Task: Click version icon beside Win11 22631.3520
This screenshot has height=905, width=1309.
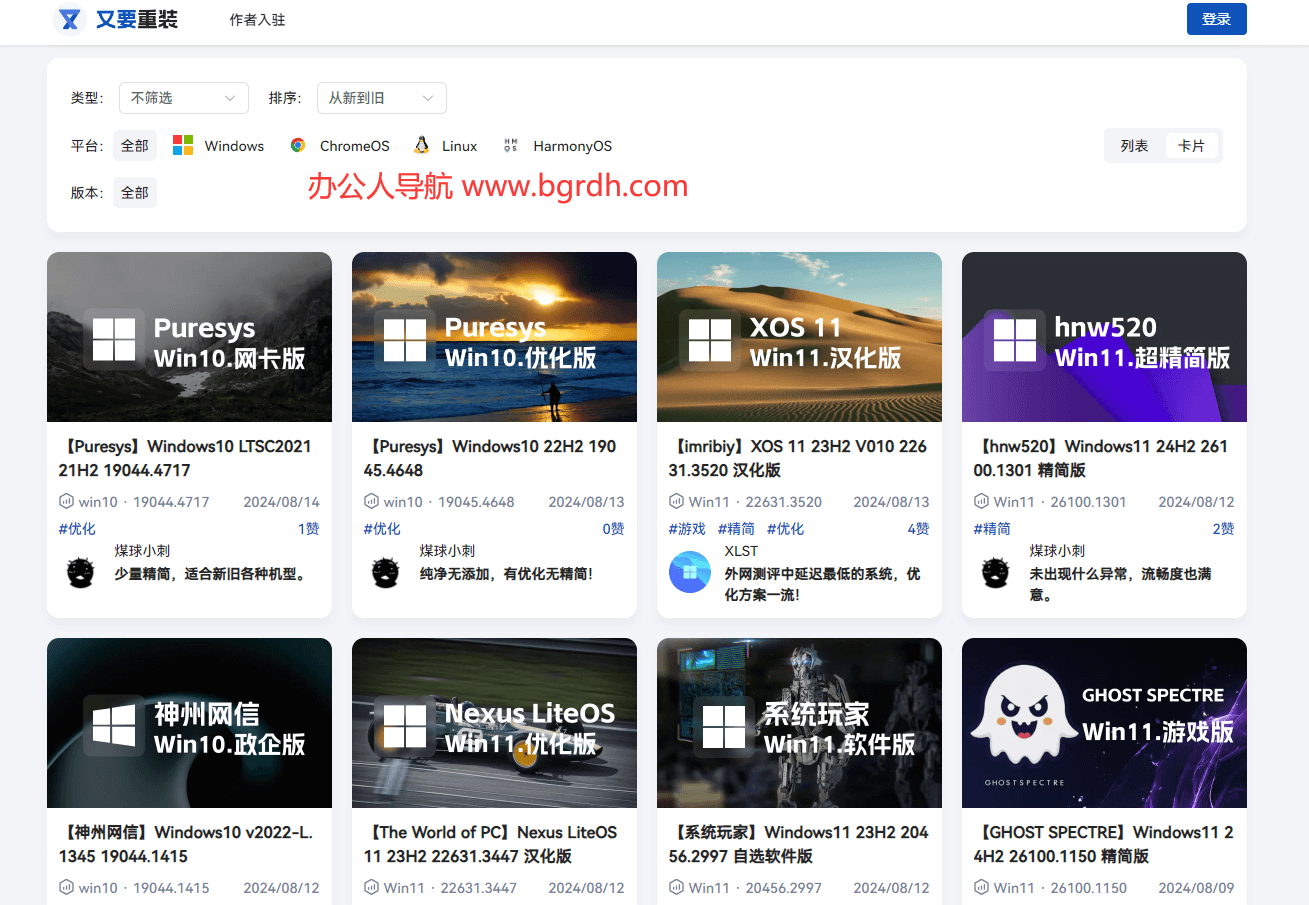Action: coord(676,502)
